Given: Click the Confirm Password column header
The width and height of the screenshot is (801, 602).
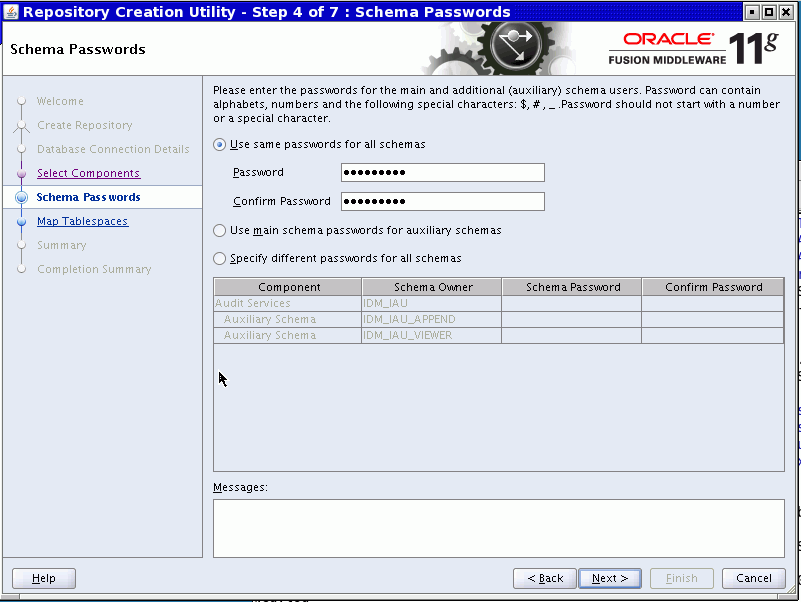Looking at the screenshot, I should 713,287.
